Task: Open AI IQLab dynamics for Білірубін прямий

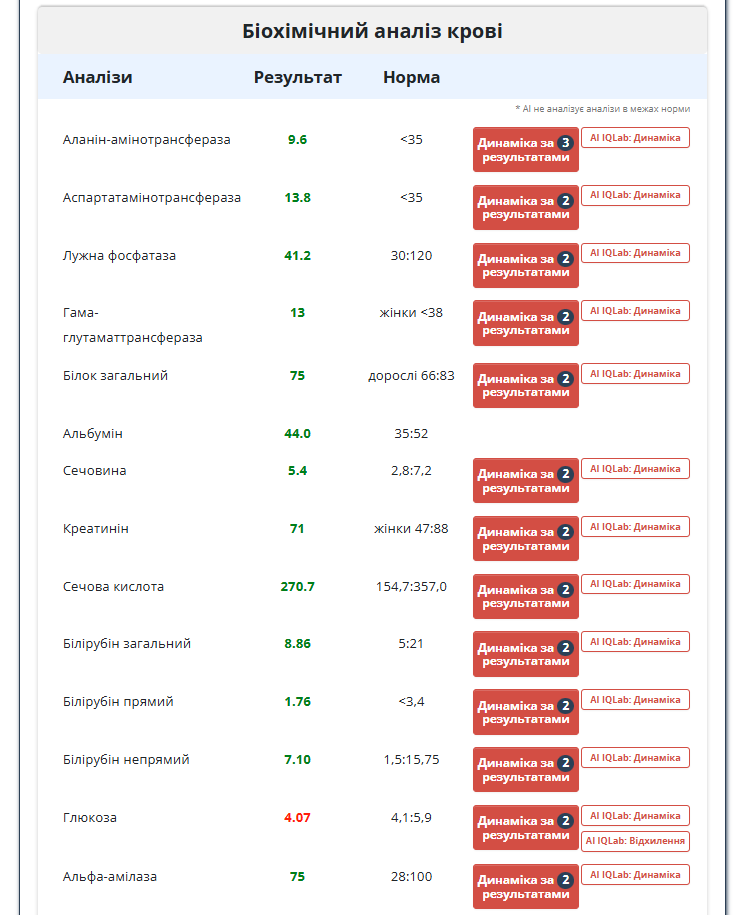Action: click(x=635, y=699)
